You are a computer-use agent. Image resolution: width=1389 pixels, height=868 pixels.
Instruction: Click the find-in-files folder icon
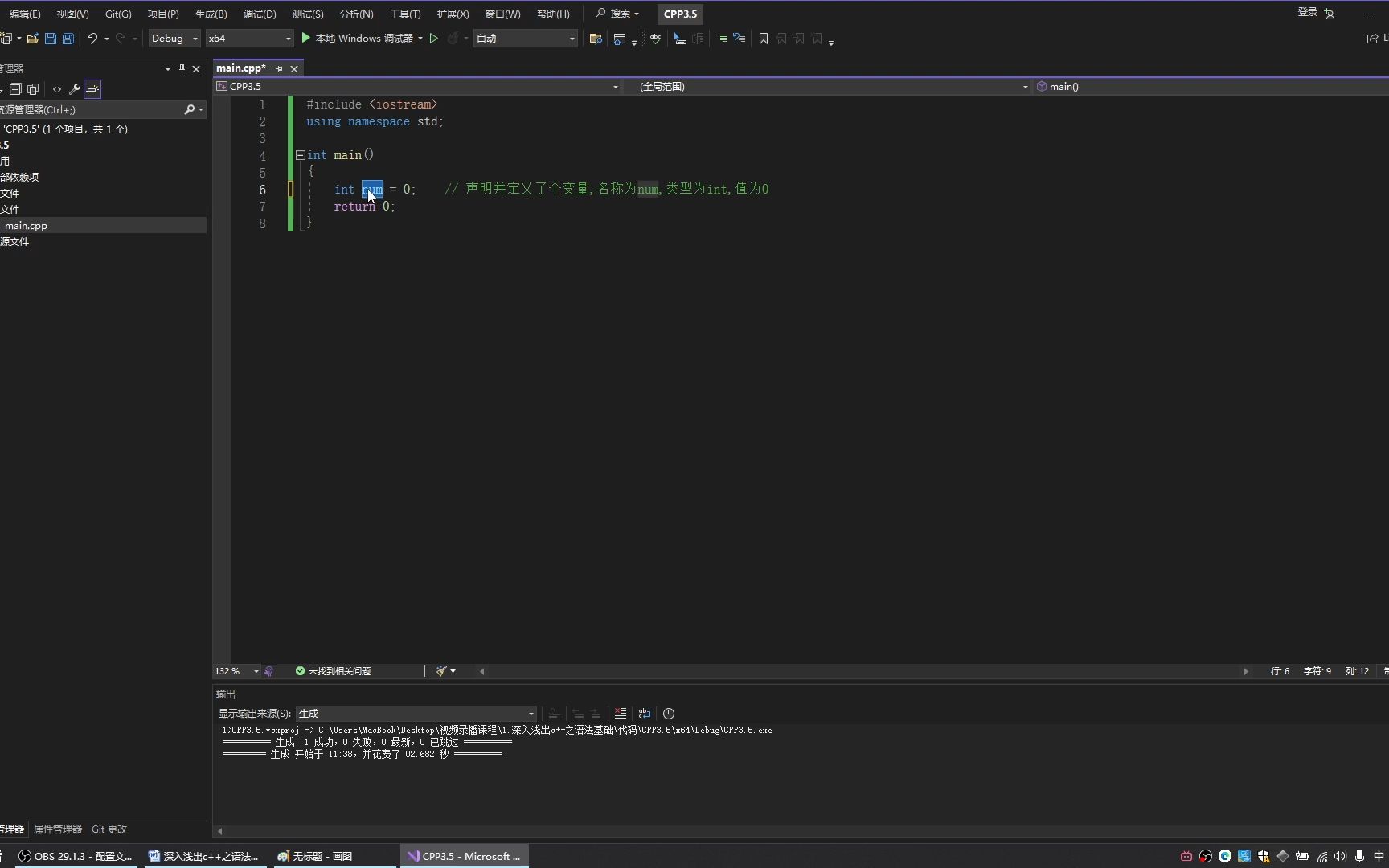coord(596,39)
